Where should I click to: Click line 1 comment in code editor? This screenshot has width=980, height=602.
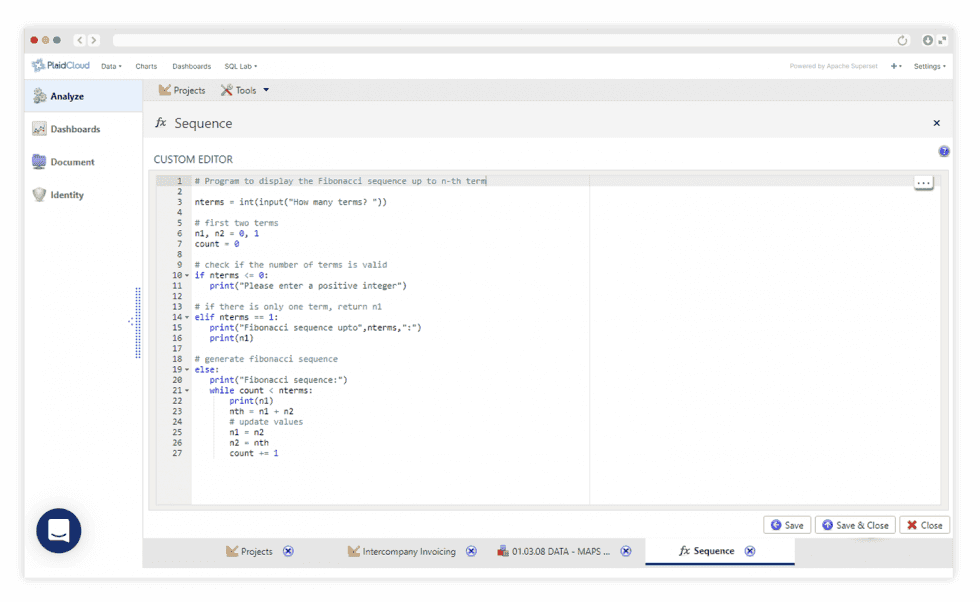coord(341,181)
